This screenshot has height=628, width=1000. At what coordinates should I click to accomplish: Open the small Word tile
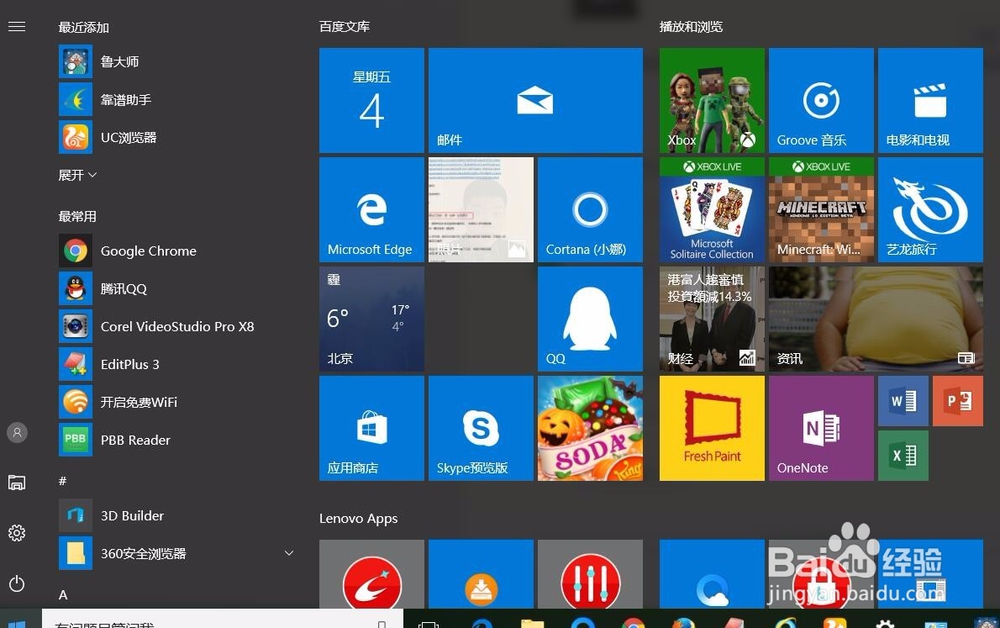coord(903,401)
